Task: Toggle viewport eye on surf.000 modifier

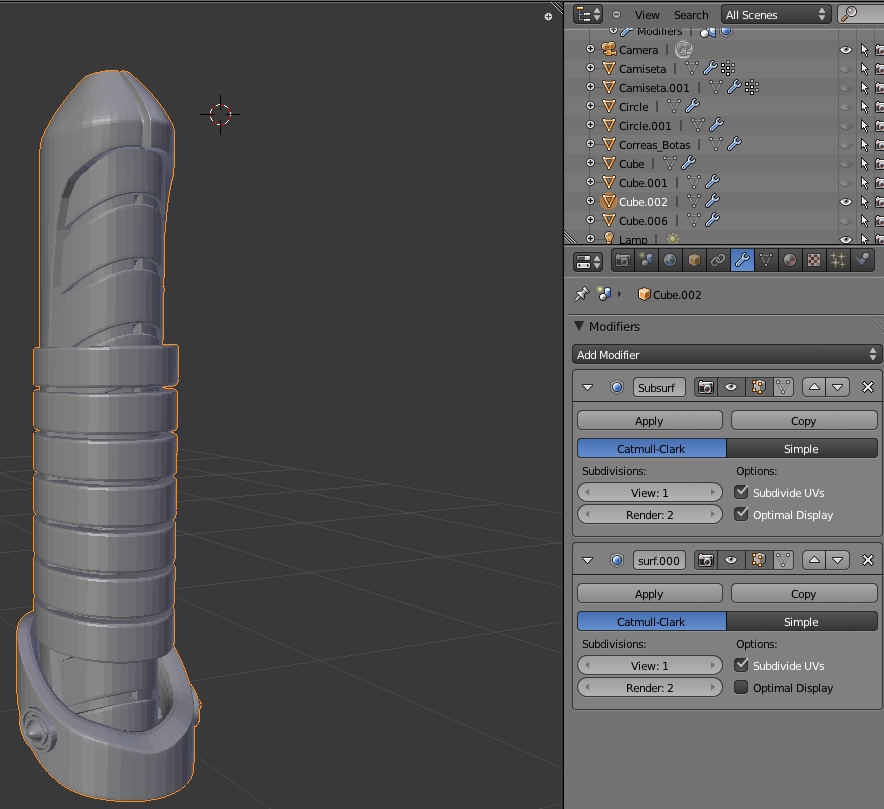Action: [x=731, y=560]
